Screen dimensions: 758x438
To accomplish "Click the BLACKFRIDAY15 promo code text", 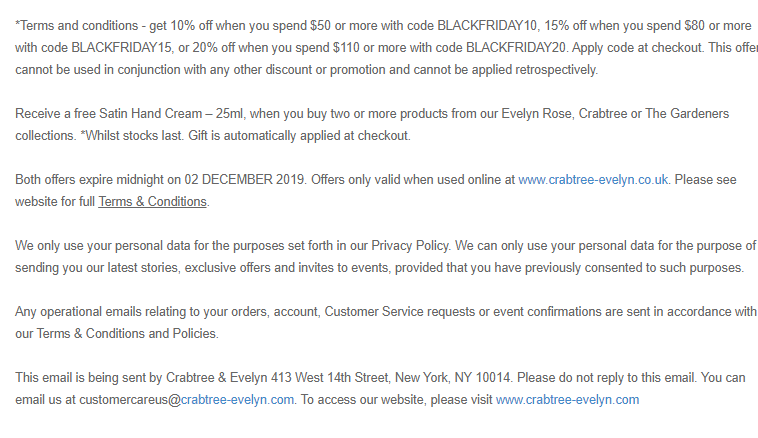I will (x=121, y=48).
